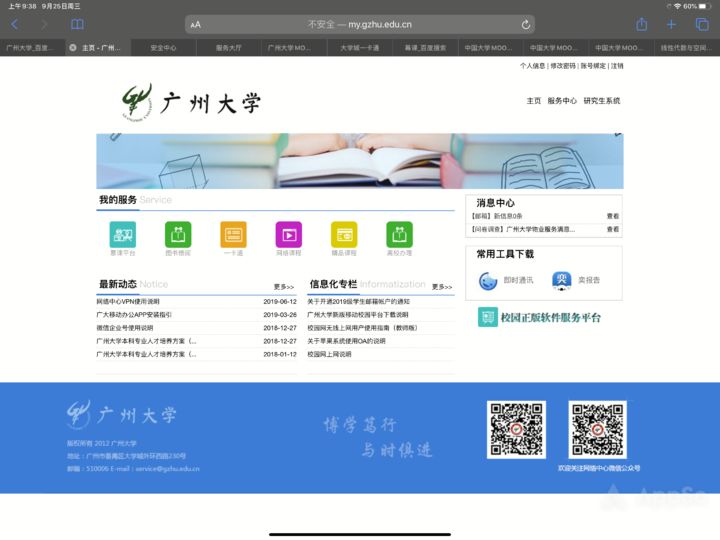Screen dimensions: 720x540
Task: Switch to the 线性代数与空间 tab
Action: (x=686, y=47)
